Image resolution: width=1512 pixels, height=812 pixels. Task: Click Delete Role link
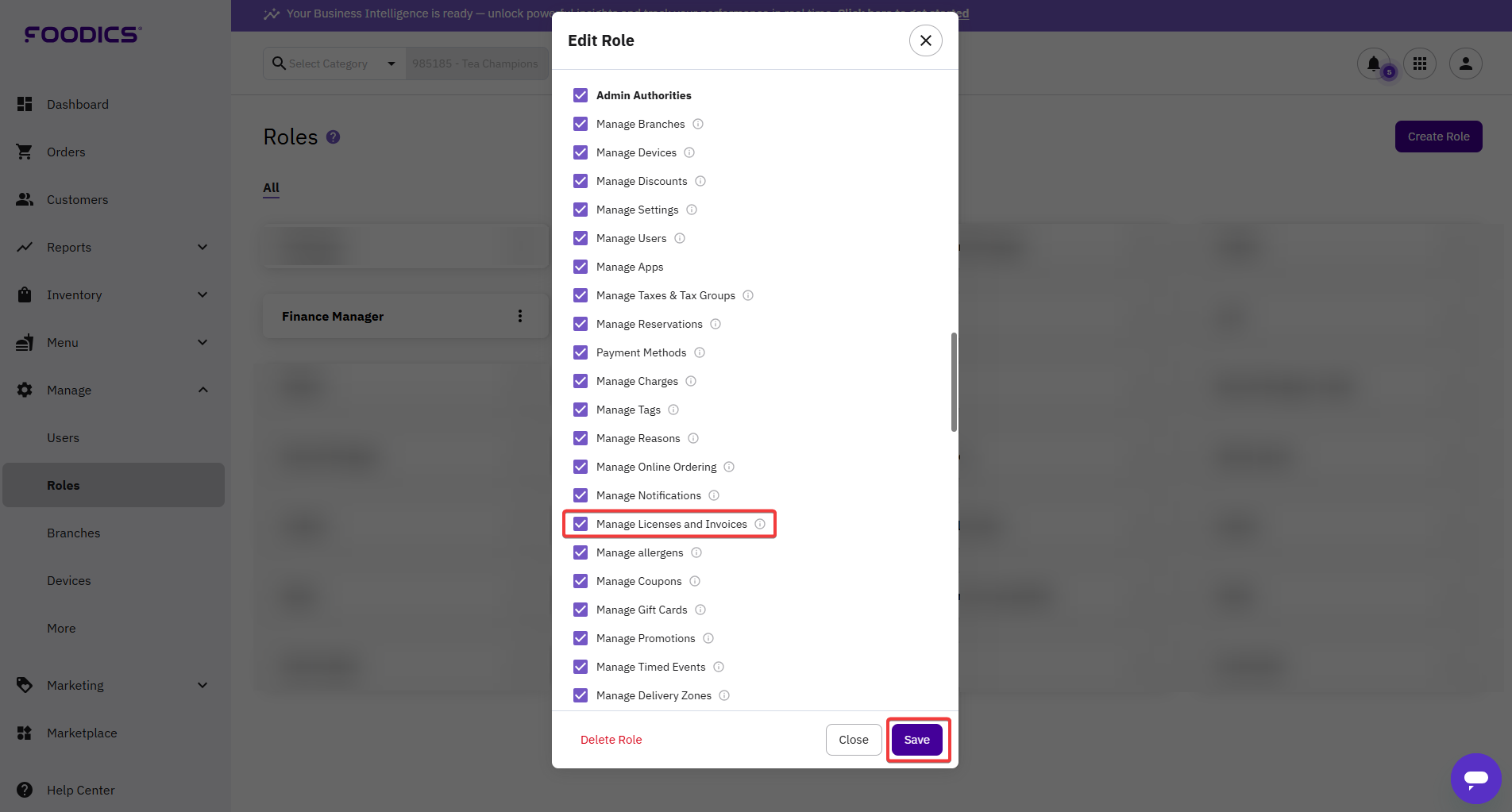click(611, 740)
